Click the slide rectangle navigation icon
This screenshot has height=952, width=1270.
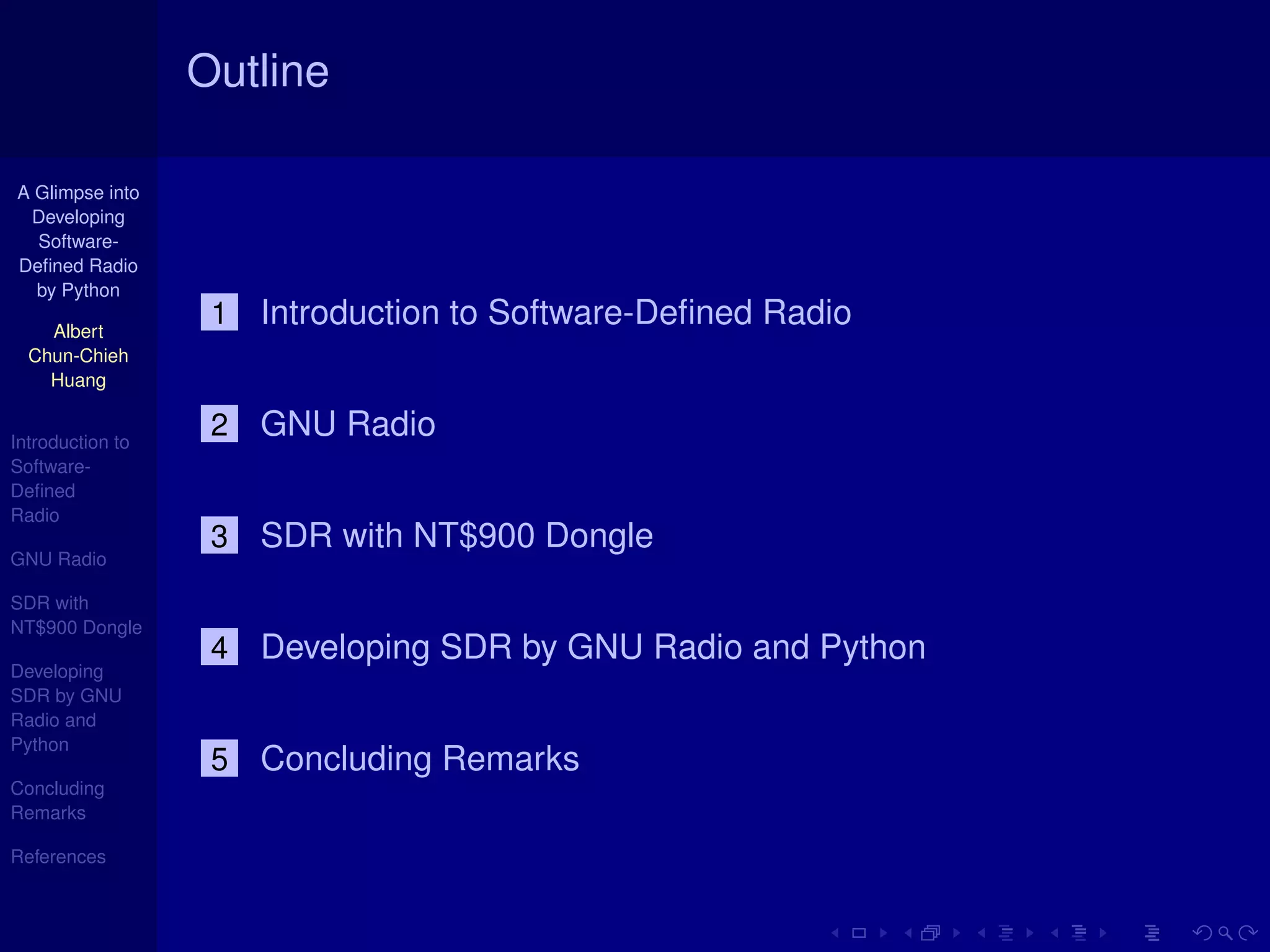859,933
